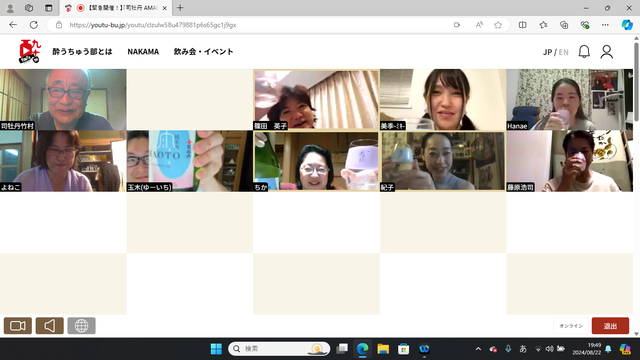Screen dimensions: 640x360
Task: Open the user account profile icon
Action: [x=607, y=52]
